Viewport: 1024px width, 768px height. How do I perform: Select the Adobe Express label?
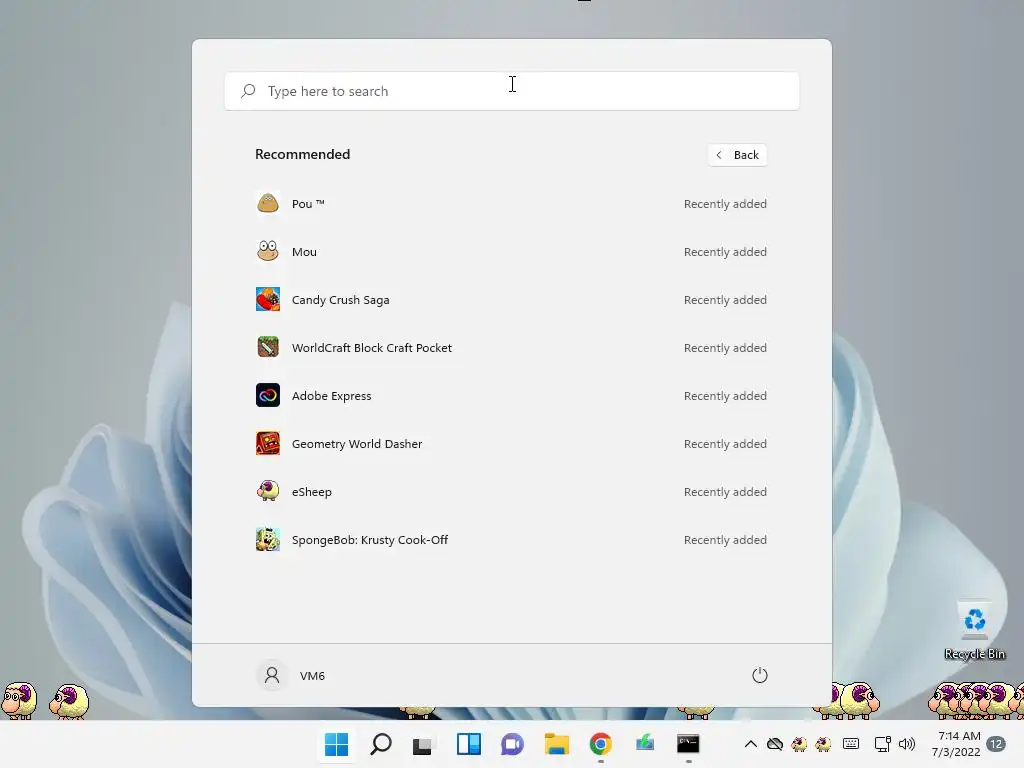coord(332,396)
